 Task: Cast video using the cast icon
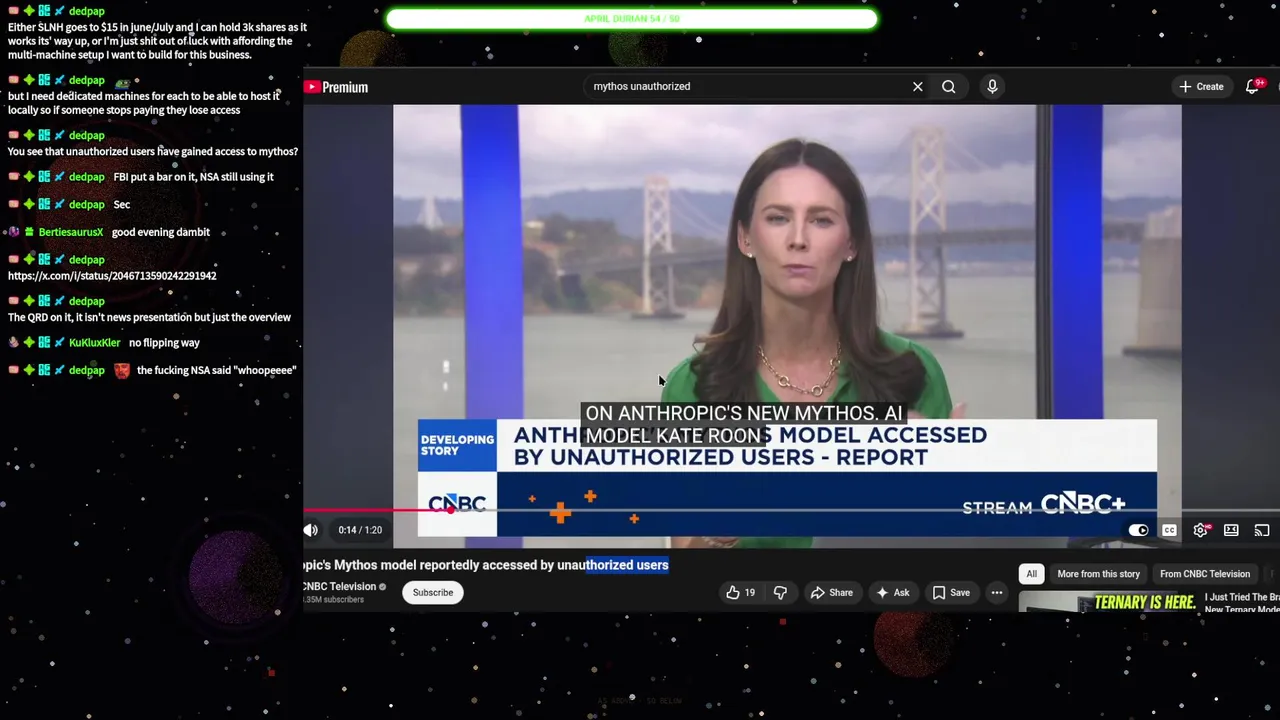click(x=1262, y=530)
